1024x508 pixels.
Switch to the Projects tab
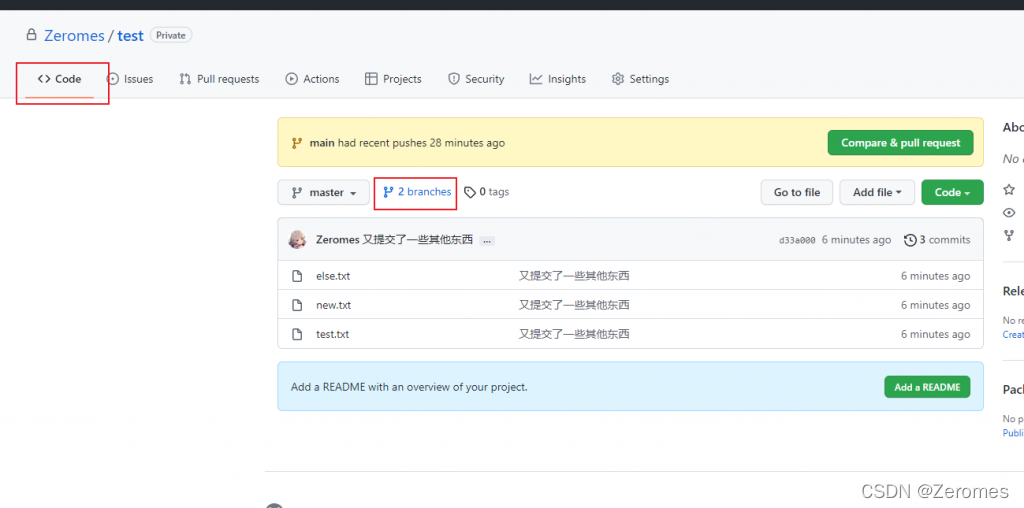(x=393, y=79)
